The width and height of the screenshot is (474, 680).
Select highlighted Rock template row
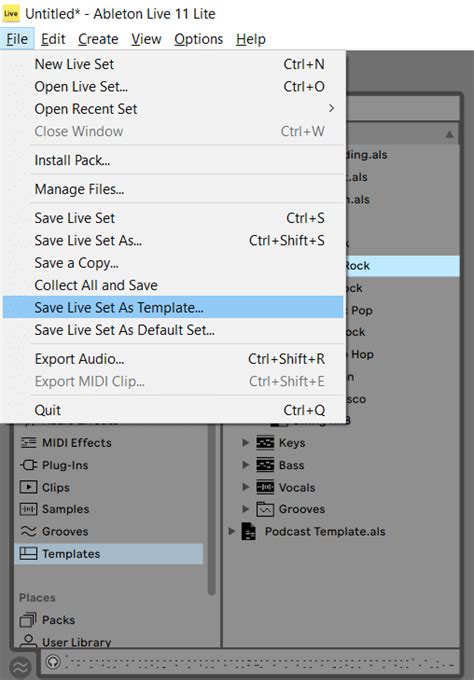click(x=402, y=266)
